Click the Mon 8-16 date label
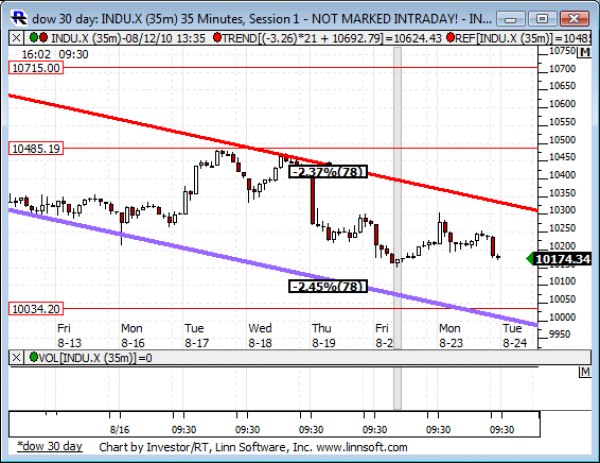600x463 pixels. [x=132, y=336]
